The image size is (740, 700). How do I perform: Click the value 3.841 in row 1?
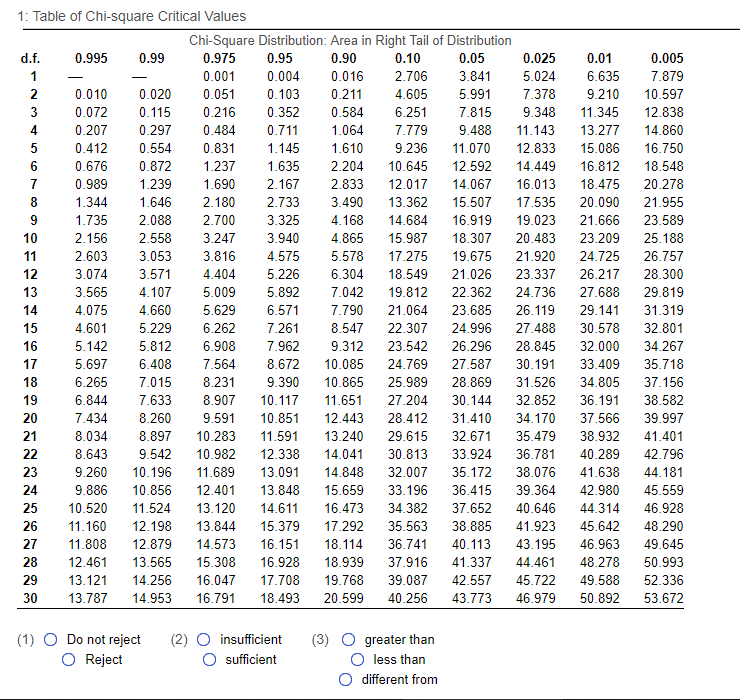475,76
